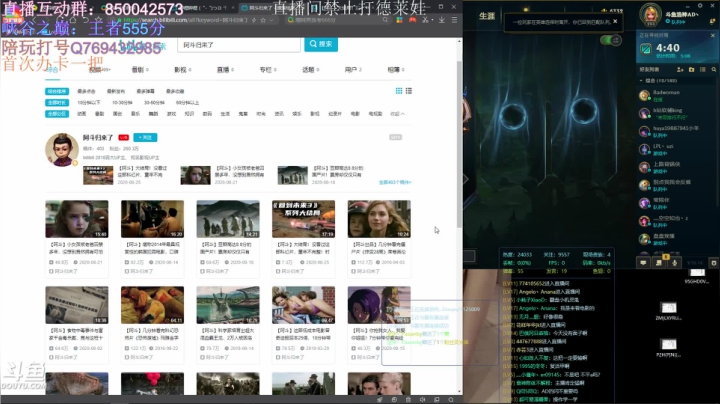Click the browser search magnifier icon
This screenshot has height=404, width=720.
385,20
